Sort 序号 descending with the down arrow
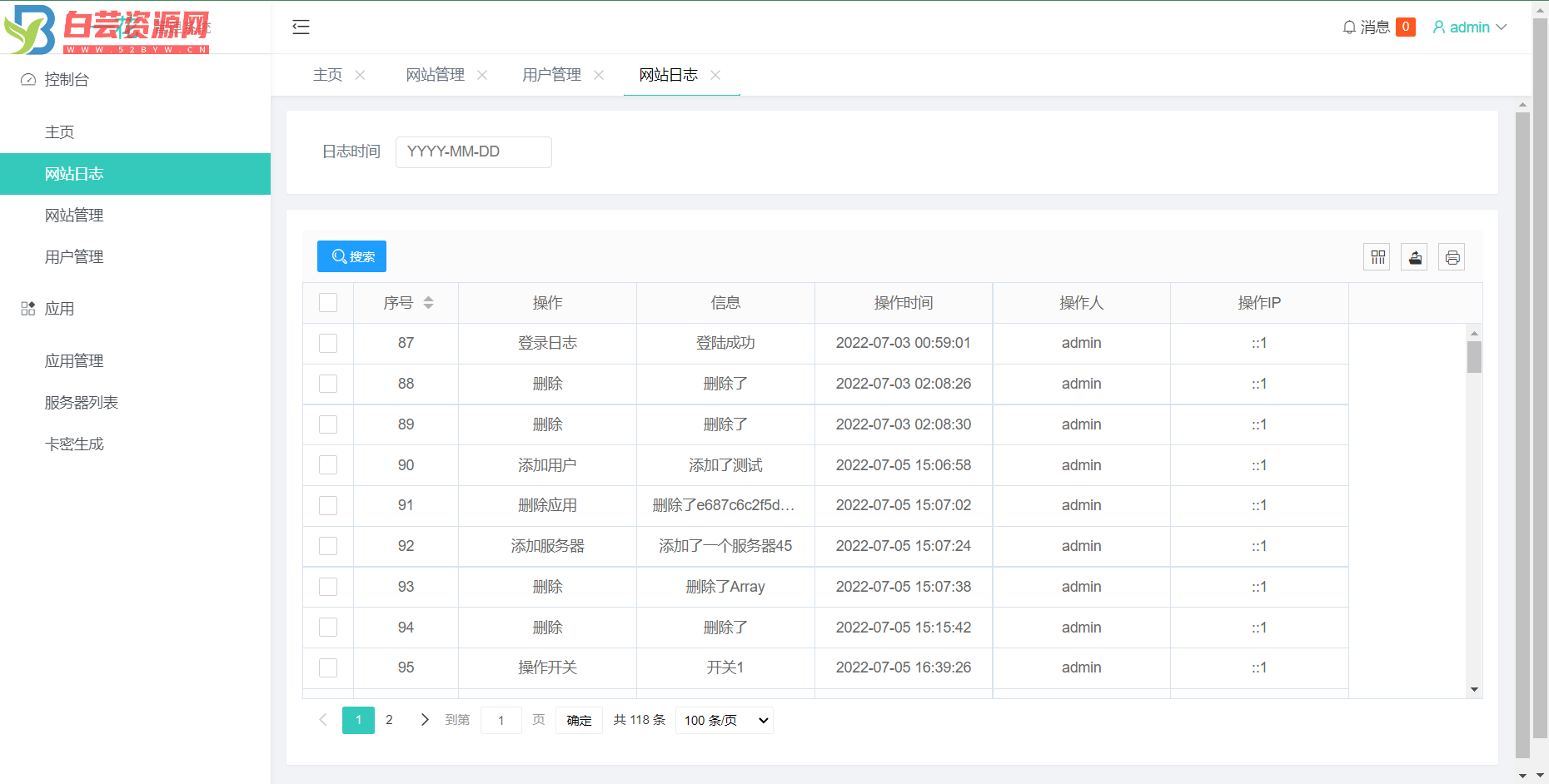 pos(428,307)
